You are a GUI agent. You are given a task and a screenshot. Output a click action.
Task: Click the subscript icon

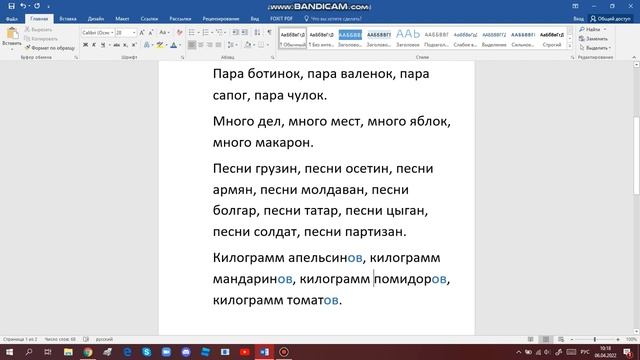click(125, 45)
